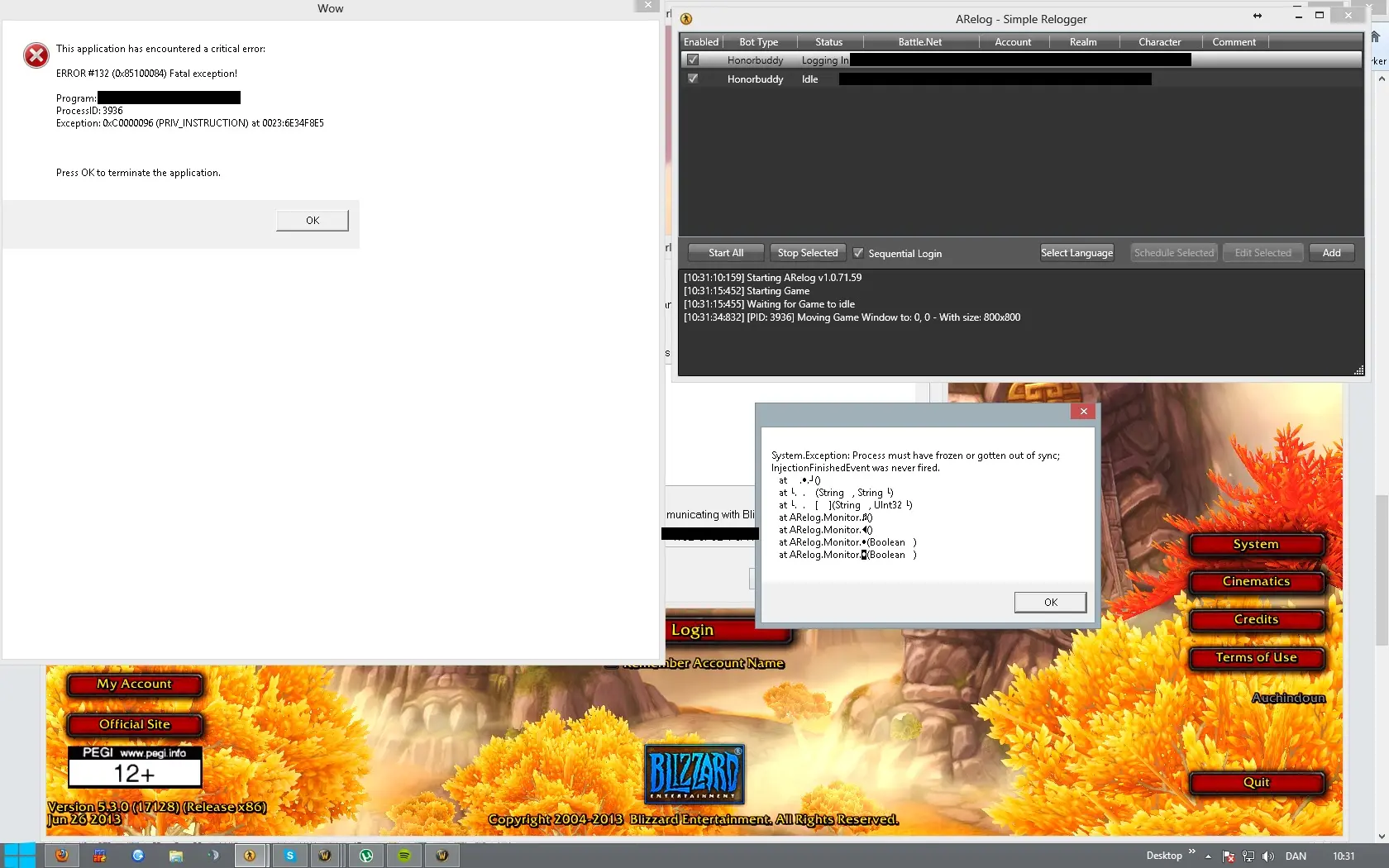The height and width of the screenshot is (868, 1389).
Task: Open the second taskbar pinned app icon
Action: tap(99, 856)
